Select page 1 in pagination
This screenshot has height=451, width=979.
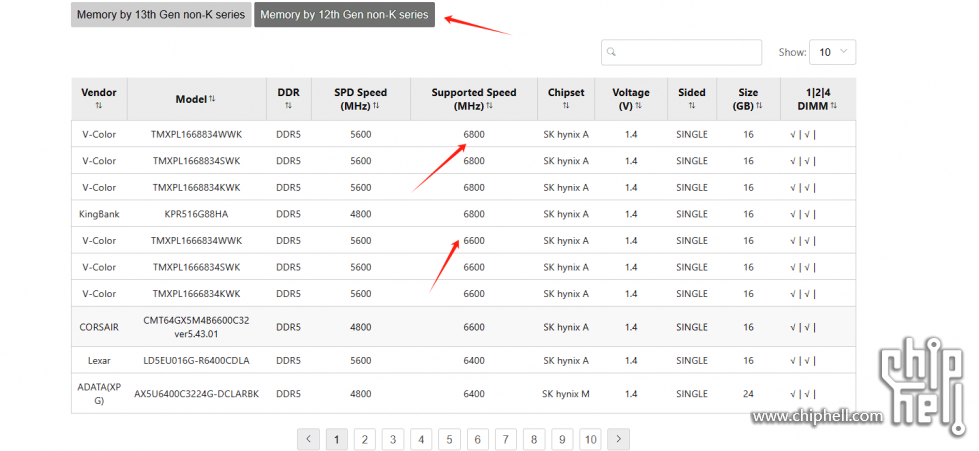(337, 440)
